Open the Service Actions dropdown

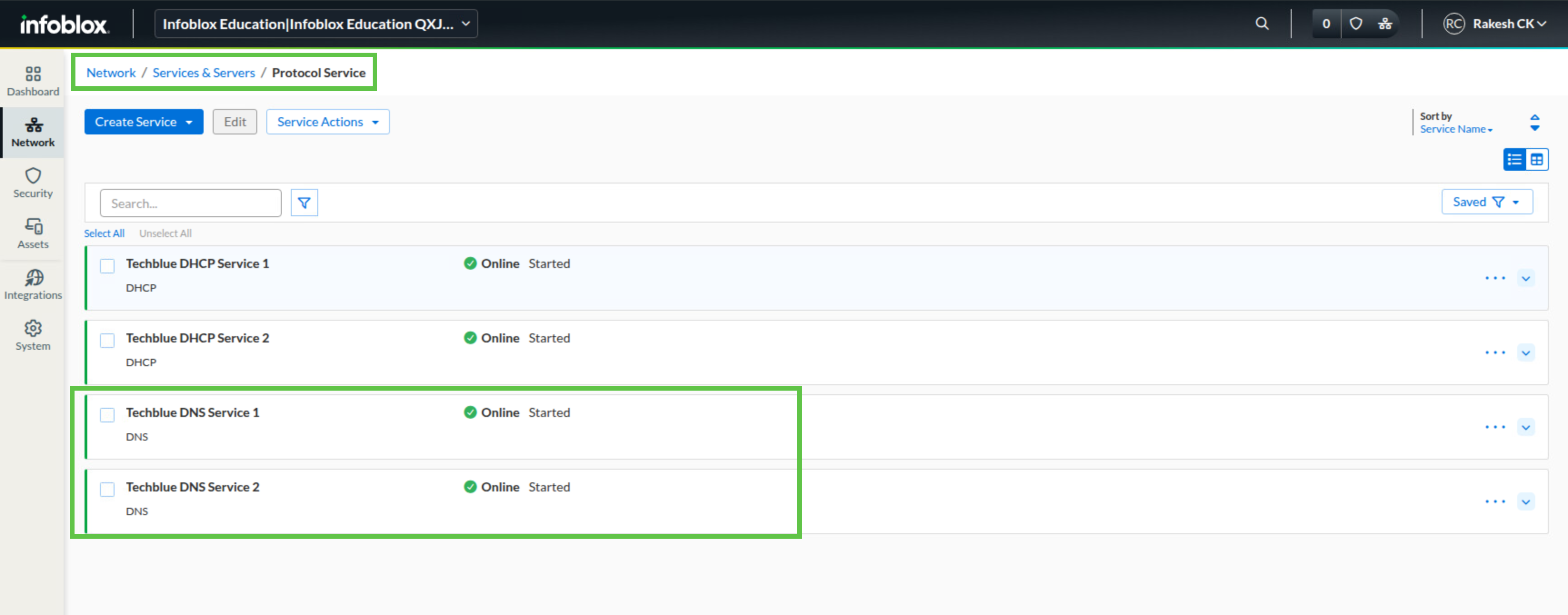(x=328, y=122)
